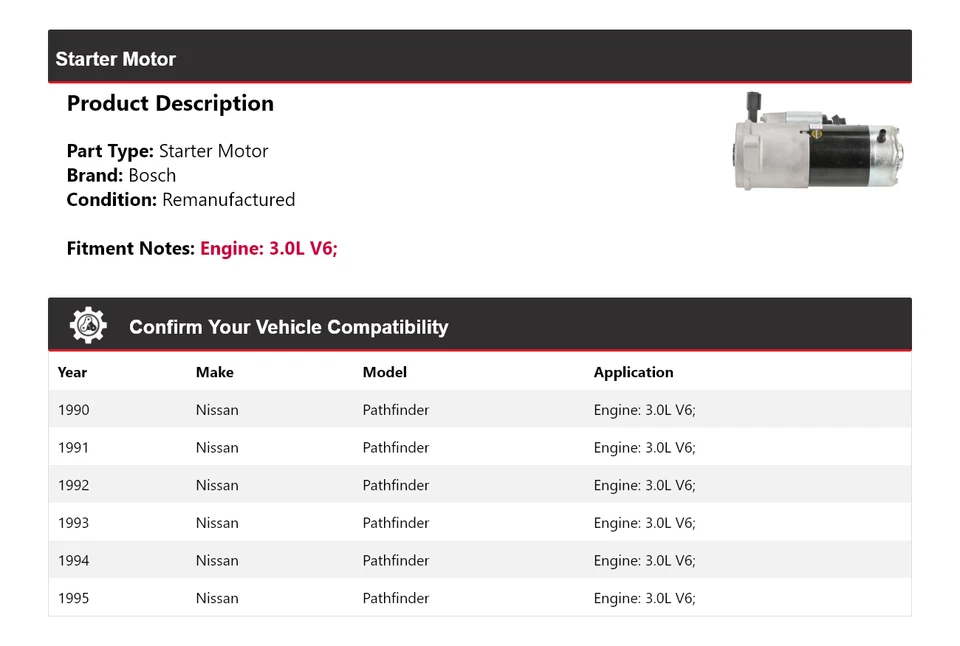Select the 1995 Nissan Pathfinder row
This screenshot has width=960, height=646.
(x=480, y=598)
